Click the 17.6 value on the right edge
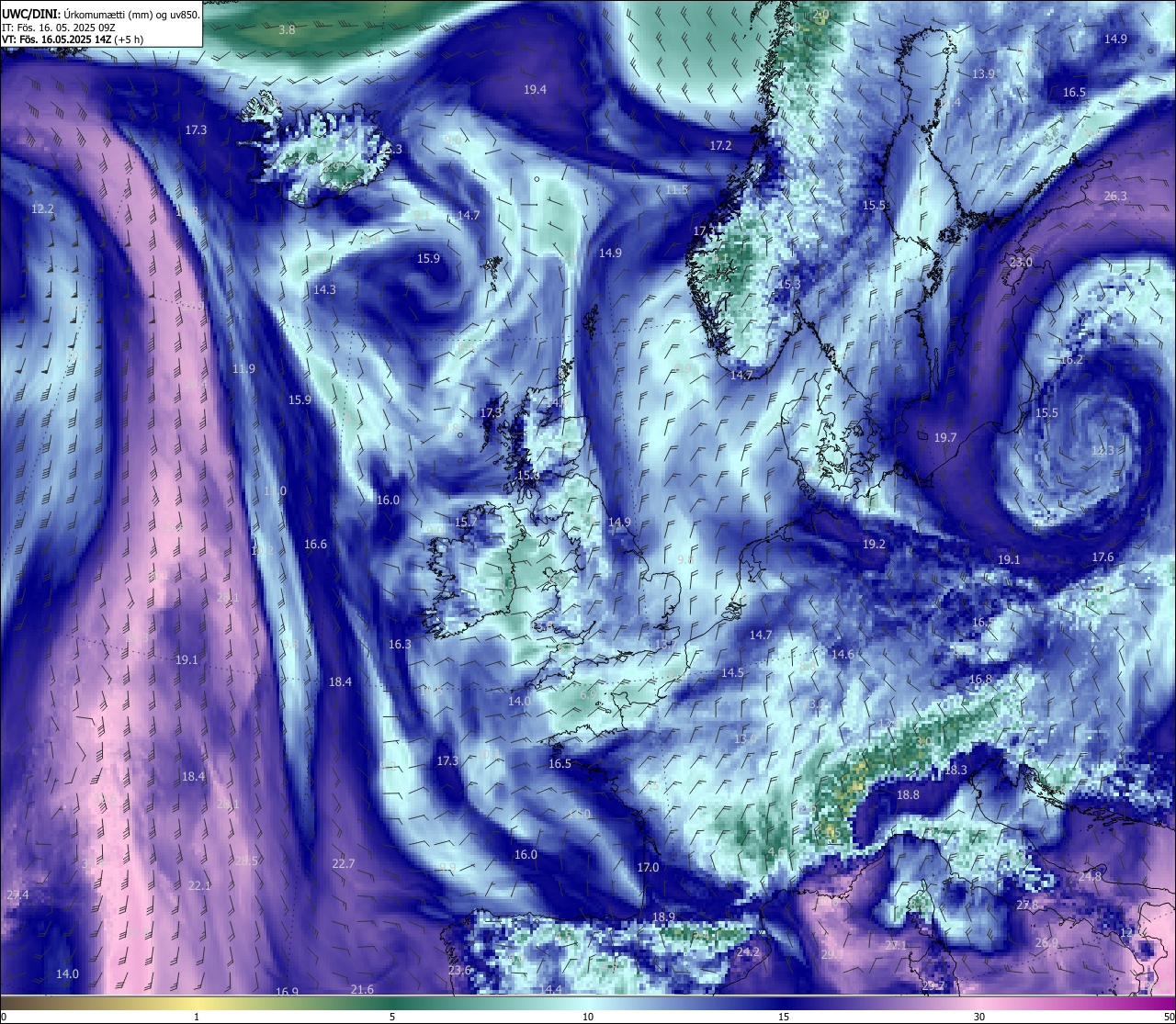The image size is (1176, 1024). pyautogui.click(x=1102, y=557)
